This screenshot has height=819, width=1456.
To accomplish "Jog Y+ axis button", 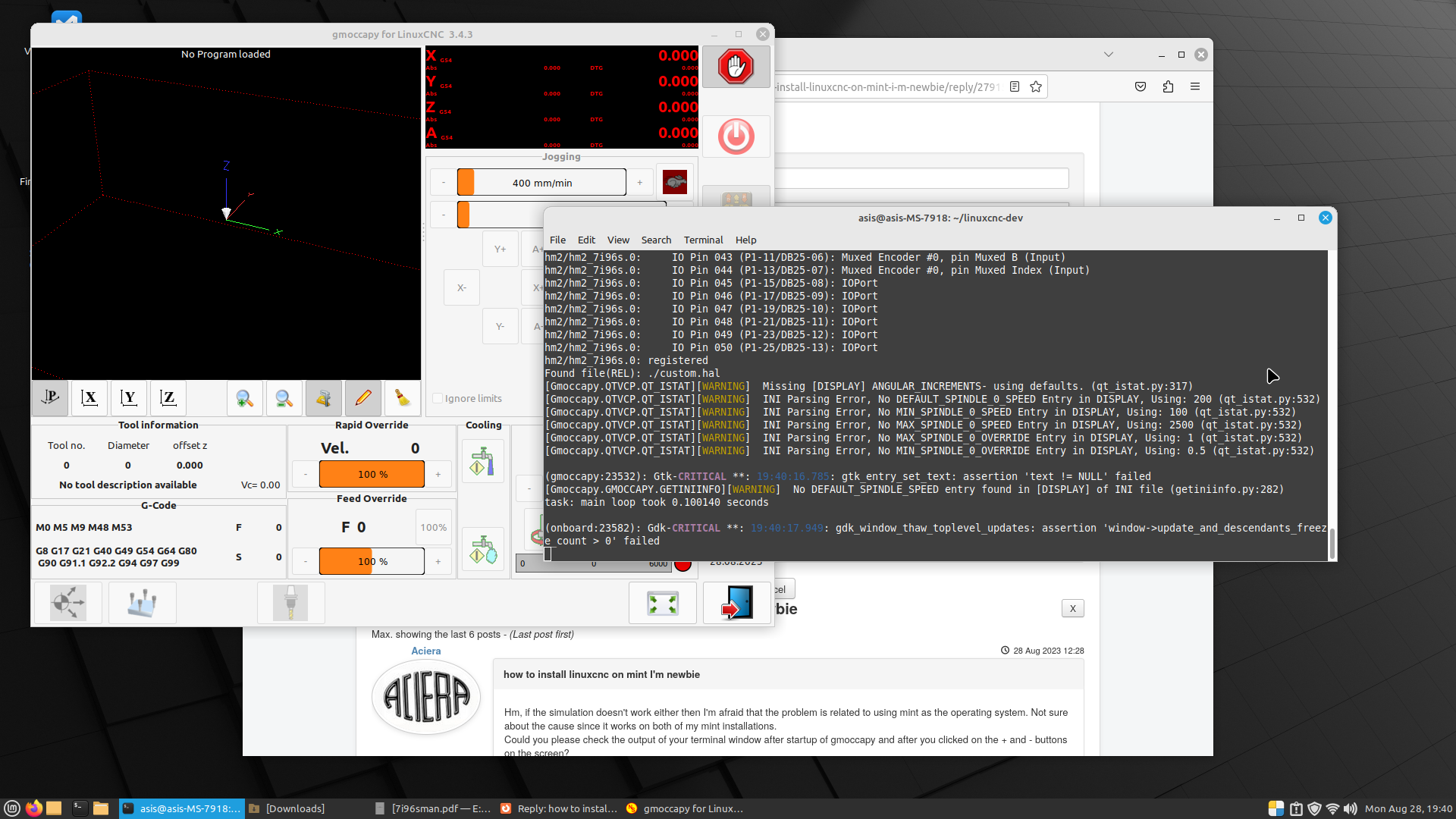I will [x=500, y=249].
